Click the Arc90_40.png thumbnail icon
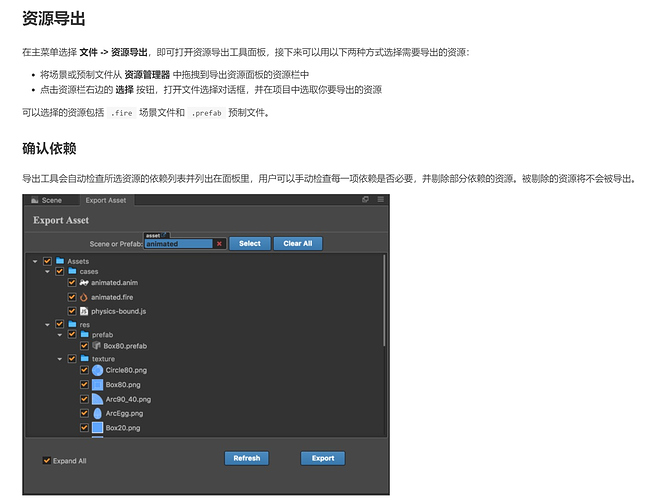This screenshot has height=500, width=655. click(x=97, y=399)
